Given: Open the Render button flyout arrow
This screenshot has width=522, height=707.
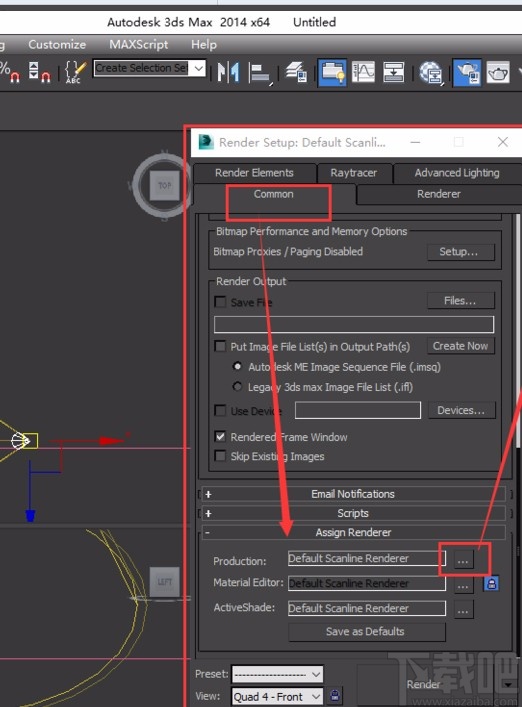Looking at the screenshot, I should (509, 684).
